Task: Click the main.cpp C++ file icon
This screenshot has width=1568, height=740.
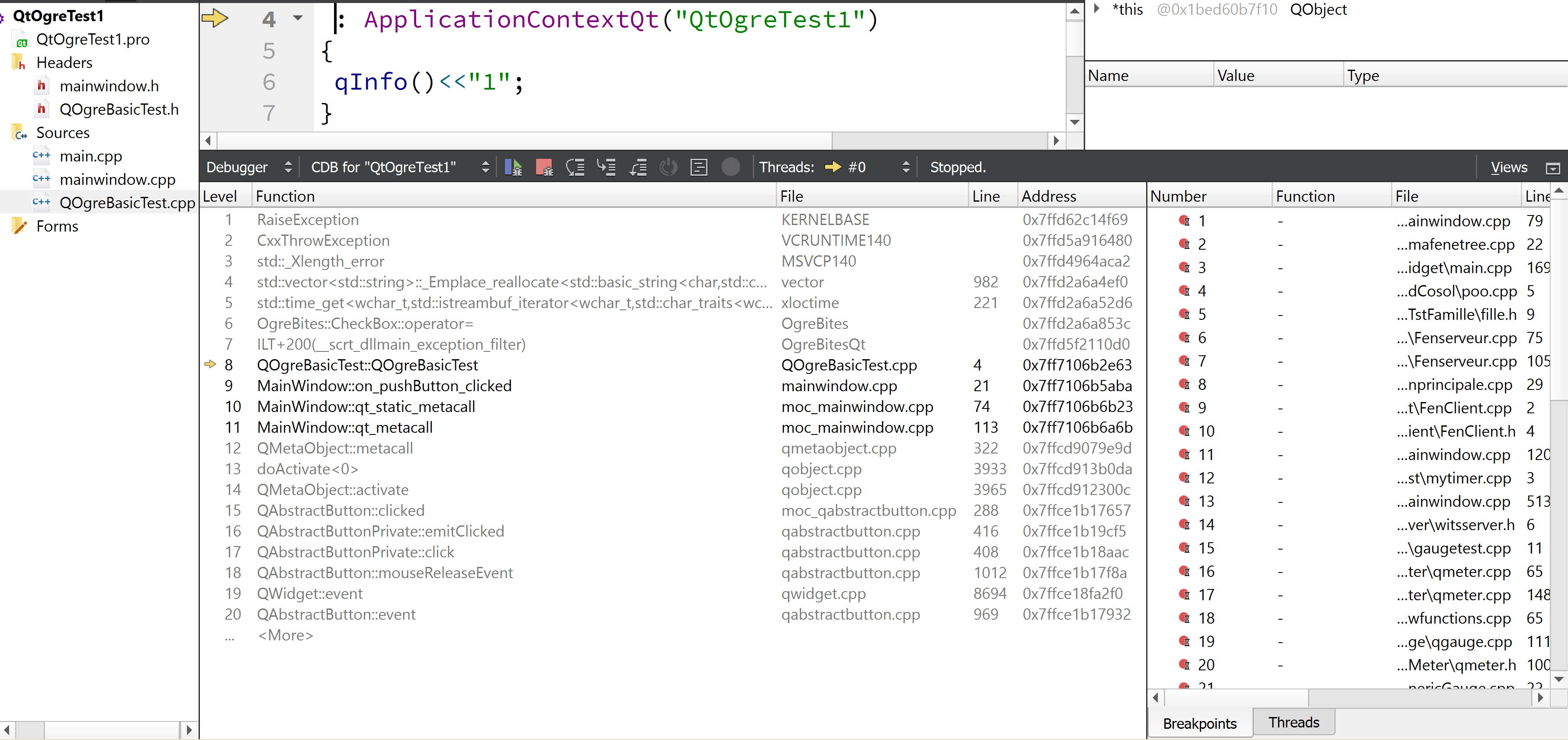Action: point(42,156)
